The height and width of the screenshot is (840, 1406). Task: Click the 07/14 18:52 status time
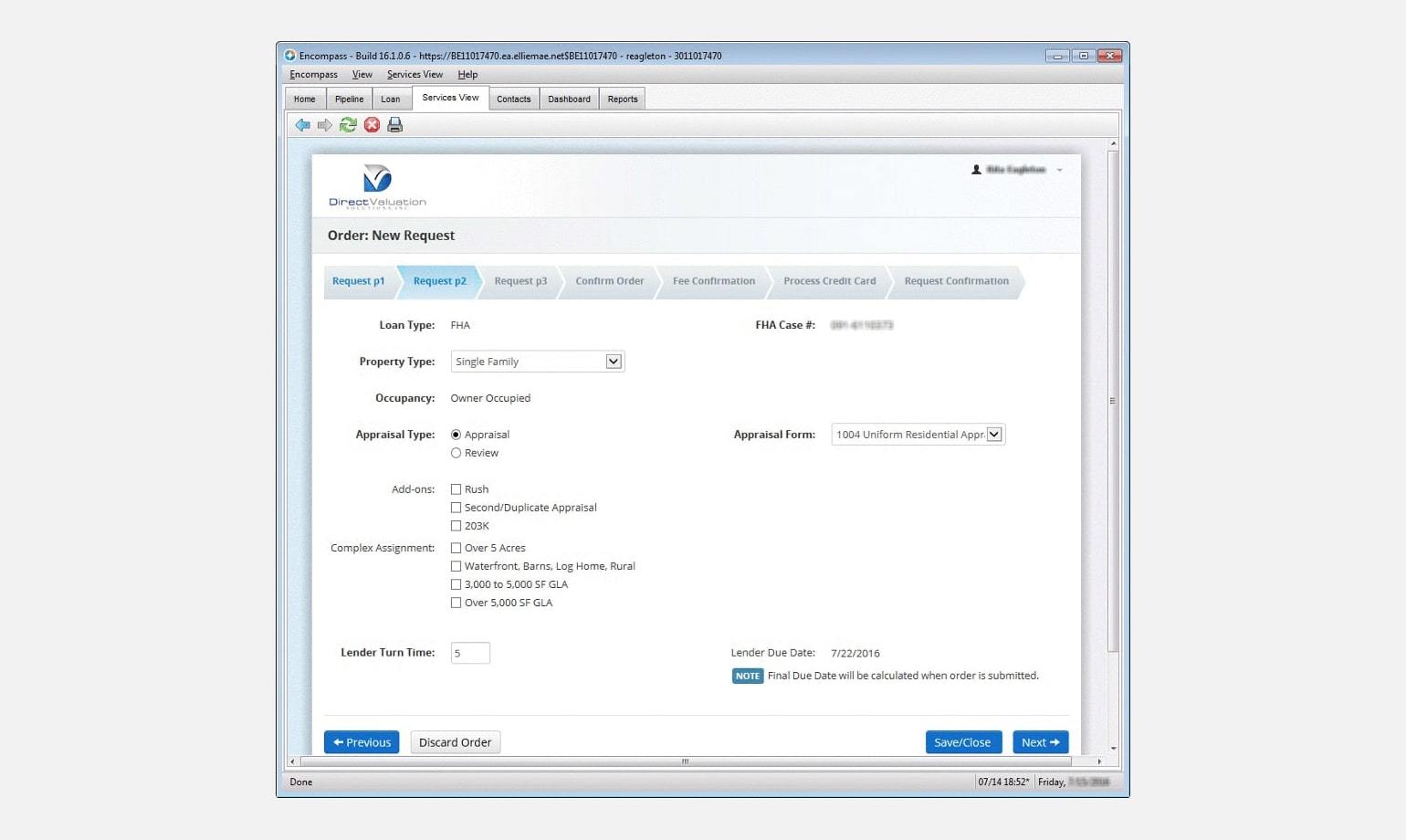pos(1003,782)
